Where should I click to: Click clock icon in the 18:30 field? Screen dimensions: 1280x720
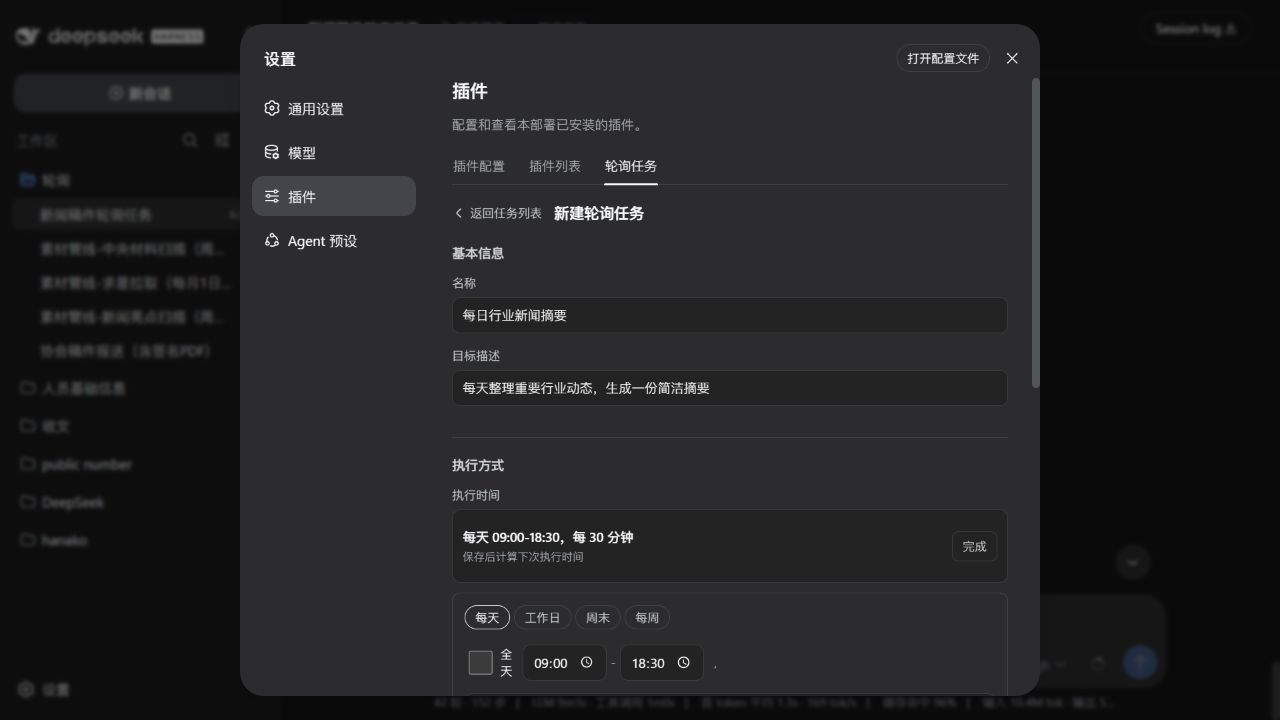click(684, 662)
